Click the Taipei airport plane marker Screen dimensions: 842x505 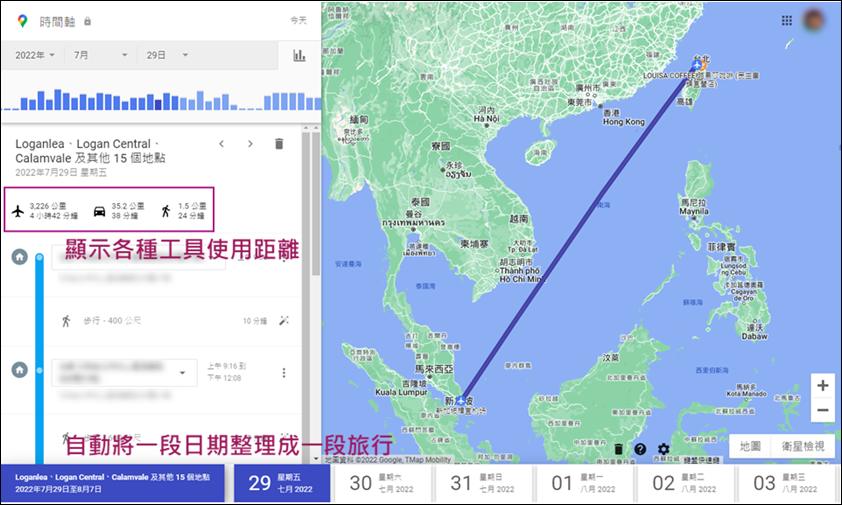(x=696, y=66)
